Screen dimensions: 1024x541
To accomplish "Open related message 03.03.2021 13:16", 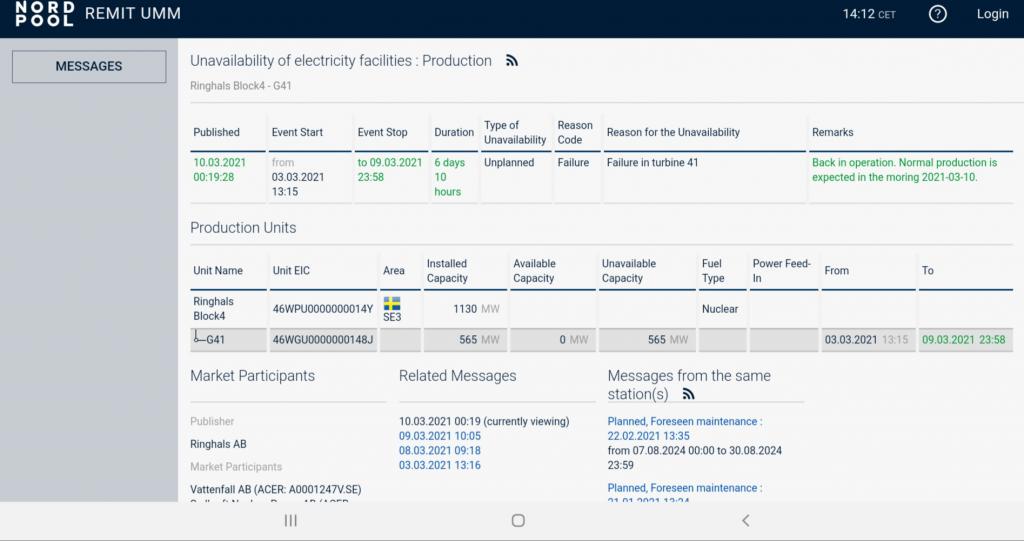I will pyautogui.click(x=440, y=465).
